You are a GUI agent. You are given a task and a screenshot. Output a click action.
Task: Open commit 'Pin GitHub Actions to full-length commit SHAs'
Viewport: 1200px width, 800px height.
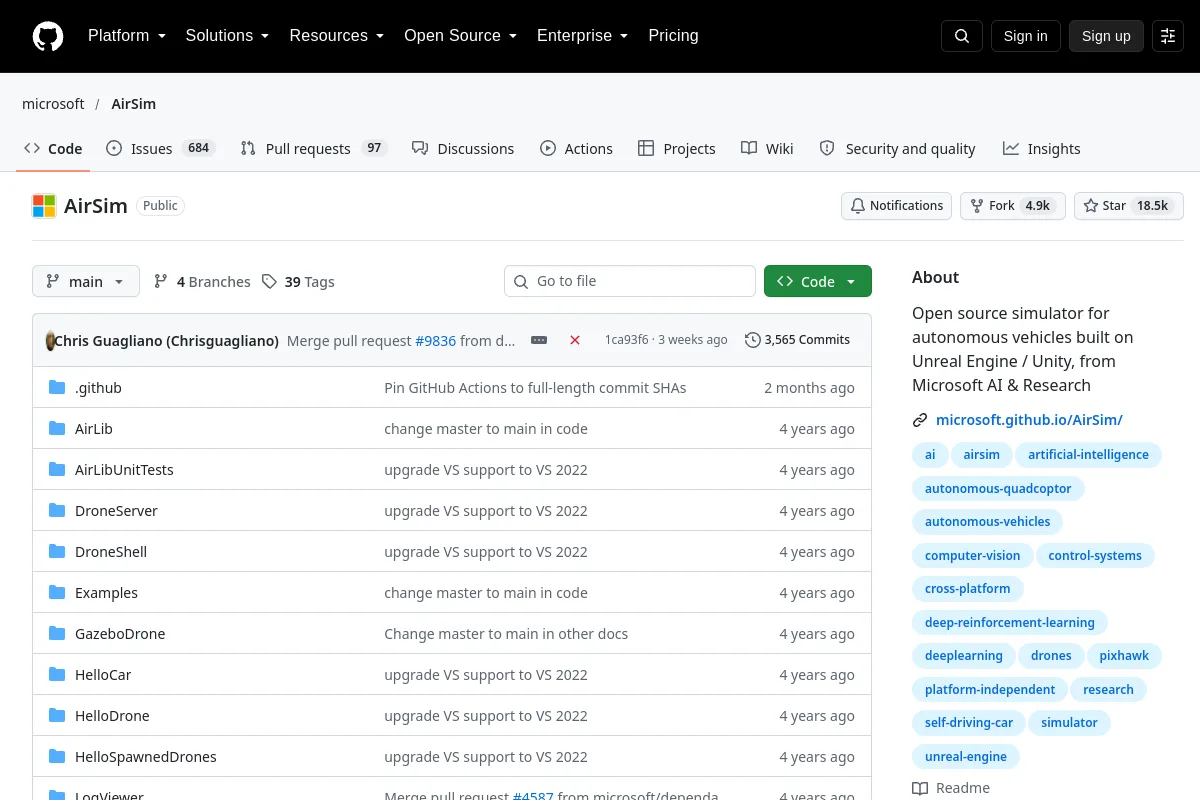point(535,388)
